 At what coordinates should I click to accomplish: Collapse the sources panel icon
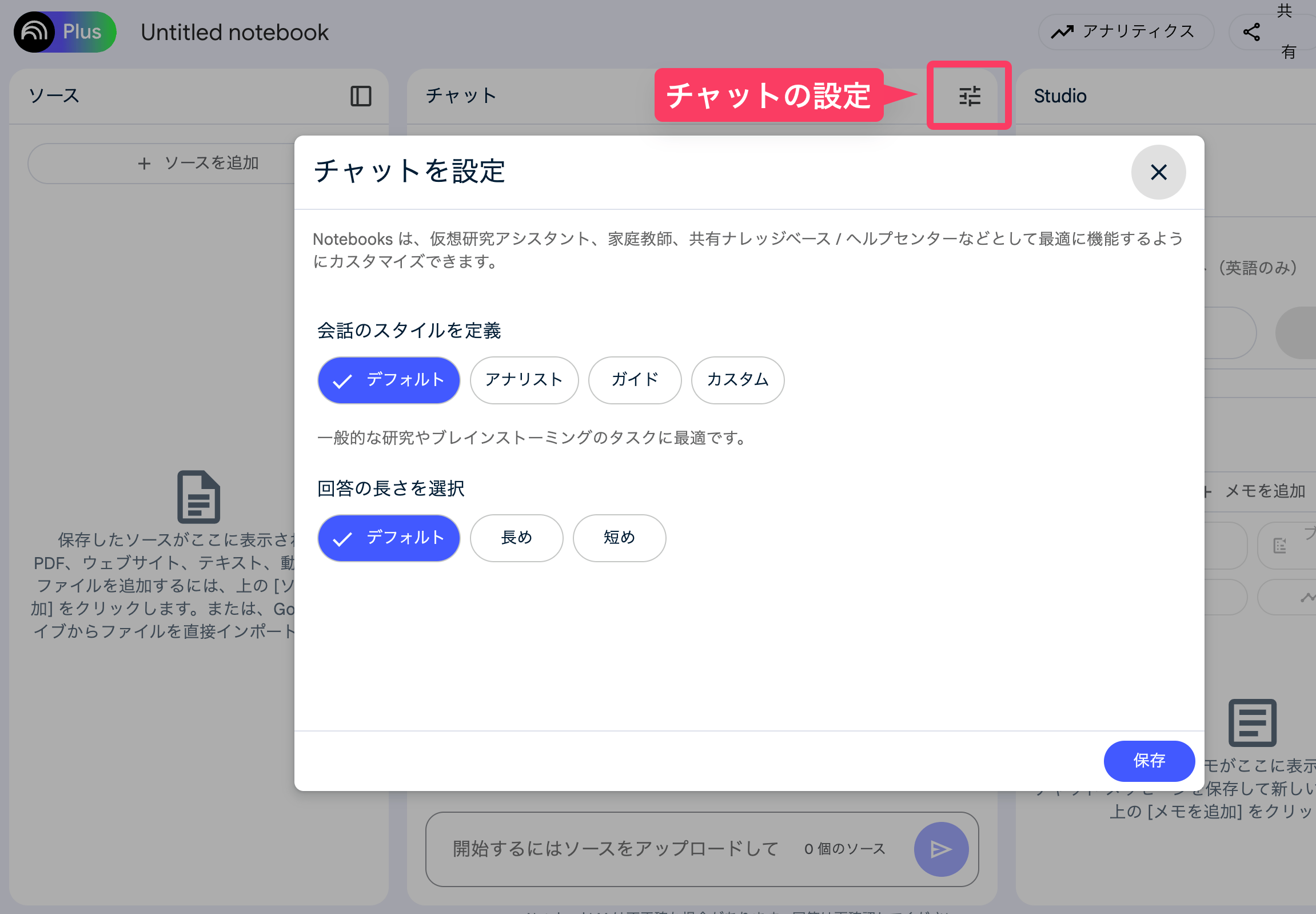(x=361, y=96)
